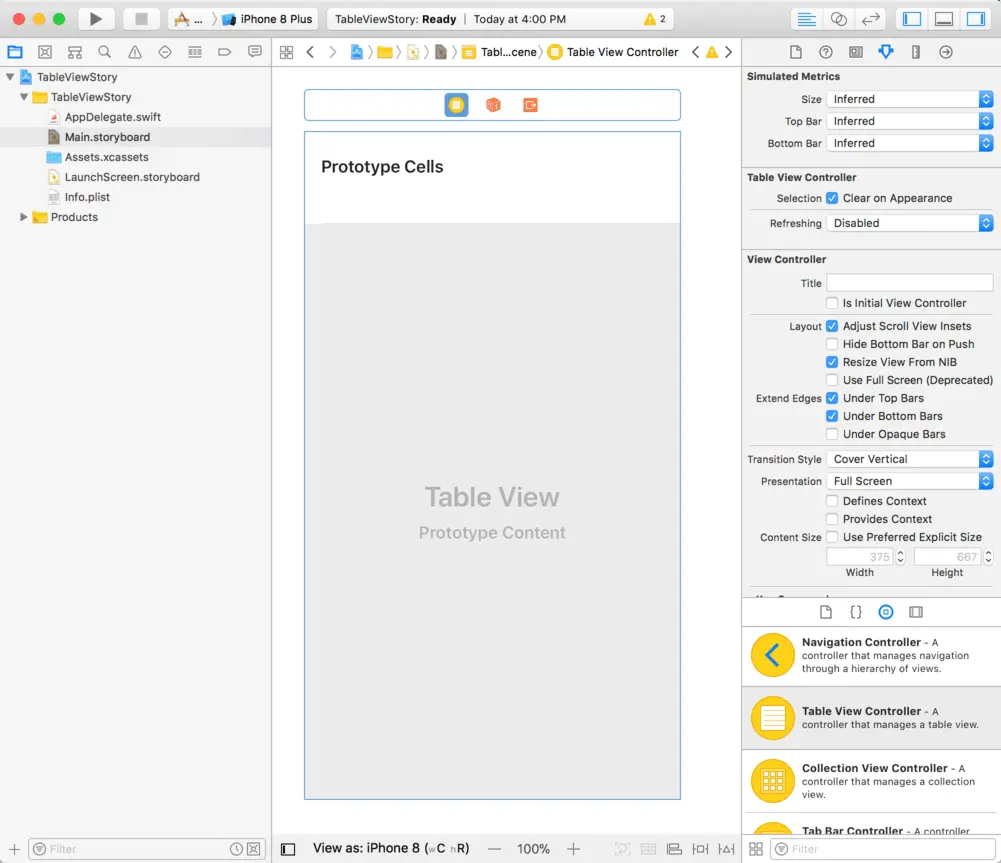Image resolution: width=1001 pixels, height=863 pixels.
Task: Open the Attributes inspector tab
Action: 885,52
